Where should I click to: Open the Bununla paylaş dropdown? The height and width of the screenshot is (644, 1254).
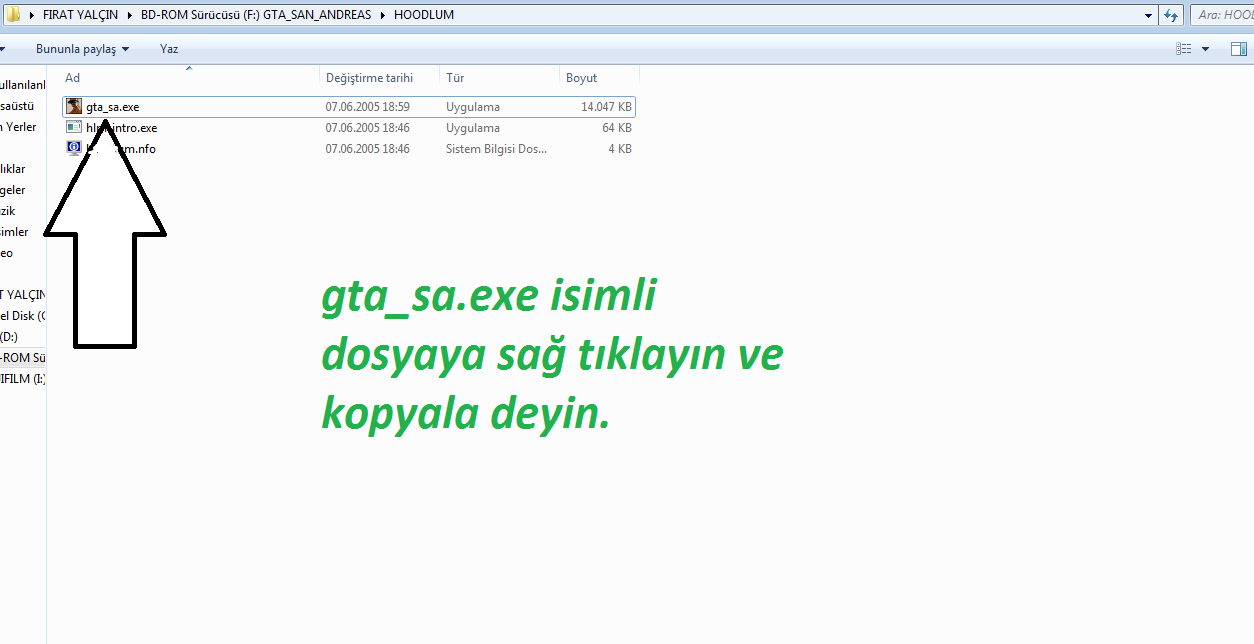pyautogui.click(x=83, y=49)
